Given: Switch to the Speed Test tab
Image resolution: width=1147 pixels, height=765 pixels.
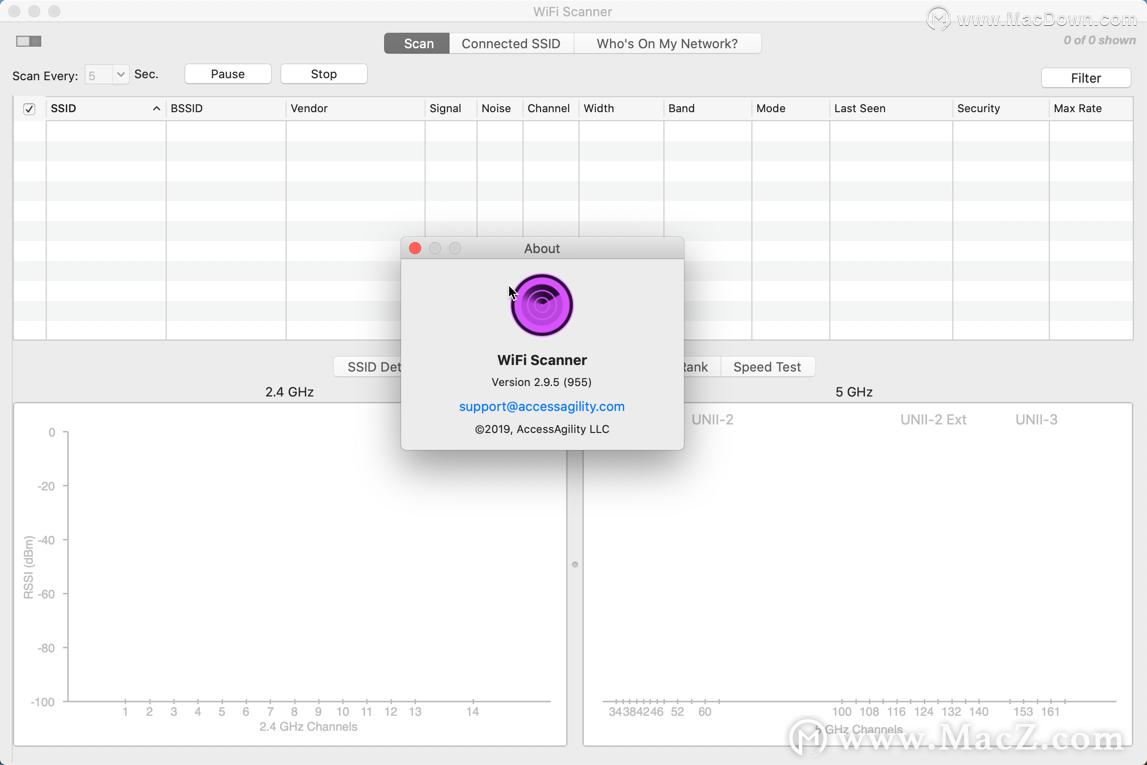Looking at the screenshot, I should (767, 367).
